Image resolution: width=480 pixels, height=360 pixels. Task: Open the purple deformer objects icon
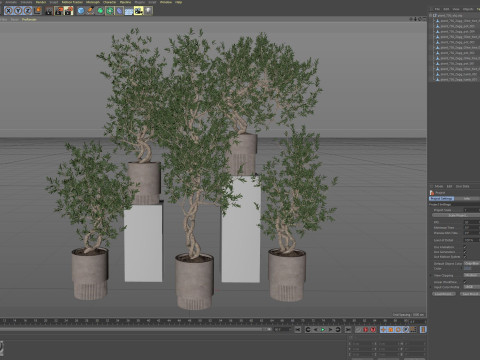click(x=119, y=11)
